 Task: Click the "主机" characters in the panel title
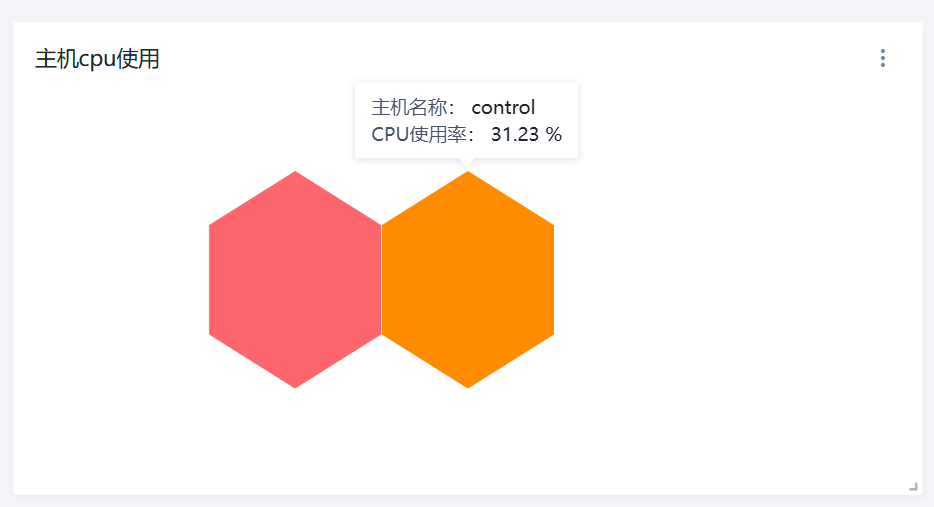pos(56,59)
